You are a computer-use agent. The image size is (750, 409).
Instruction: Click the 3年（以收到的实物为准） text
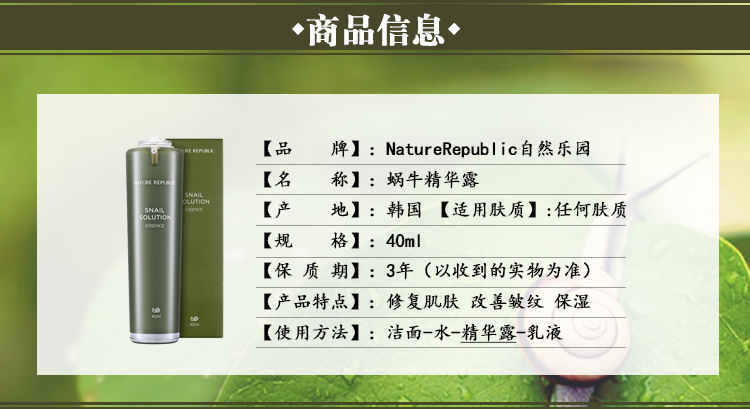489,271
